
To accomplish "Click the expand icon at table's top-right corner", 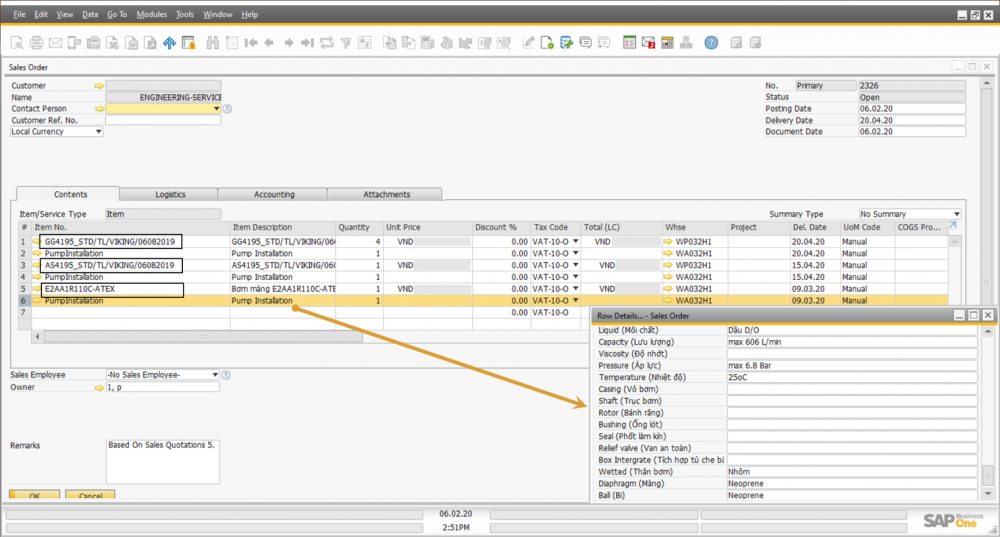I will pyautogui.click(x=953, y=226).
